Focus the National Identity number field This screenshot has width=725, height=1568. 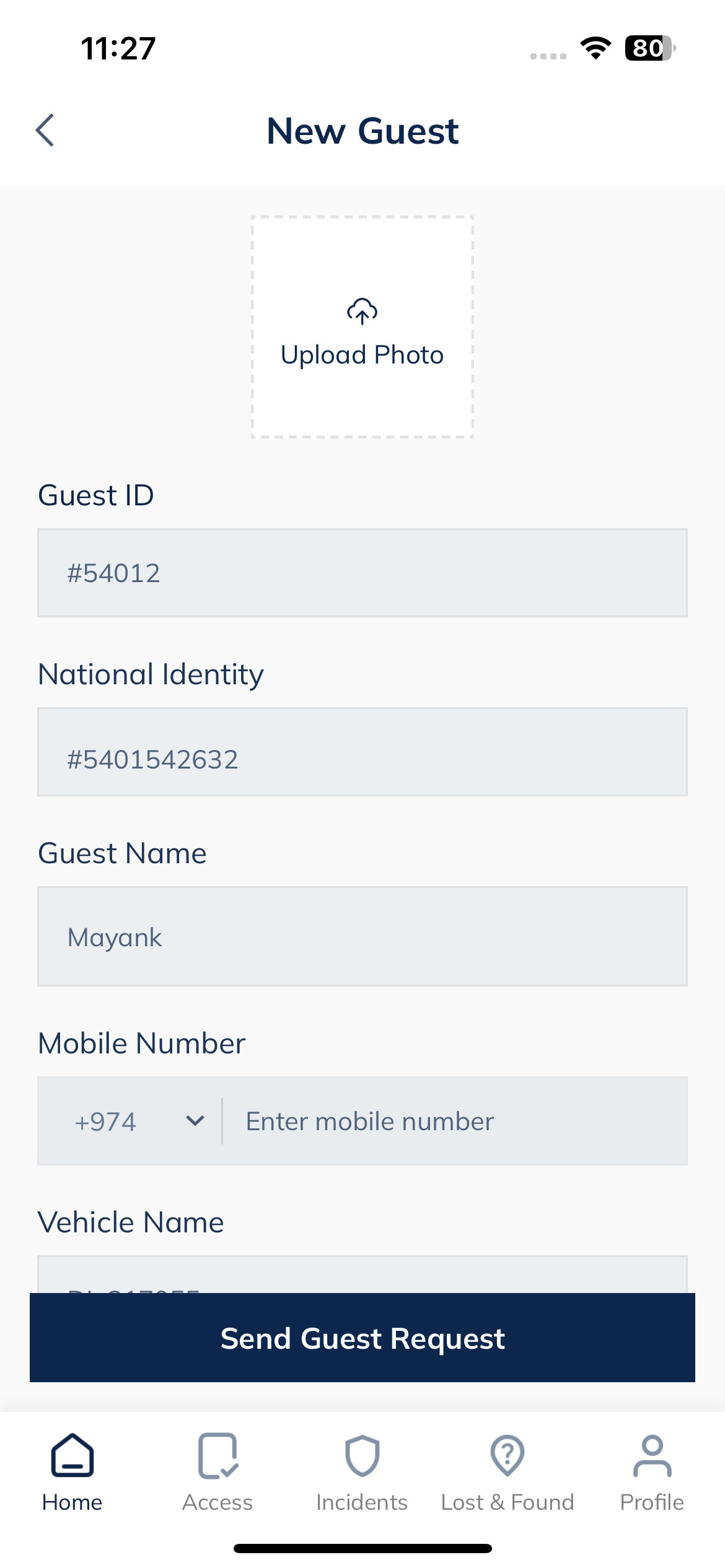(362, 752)
